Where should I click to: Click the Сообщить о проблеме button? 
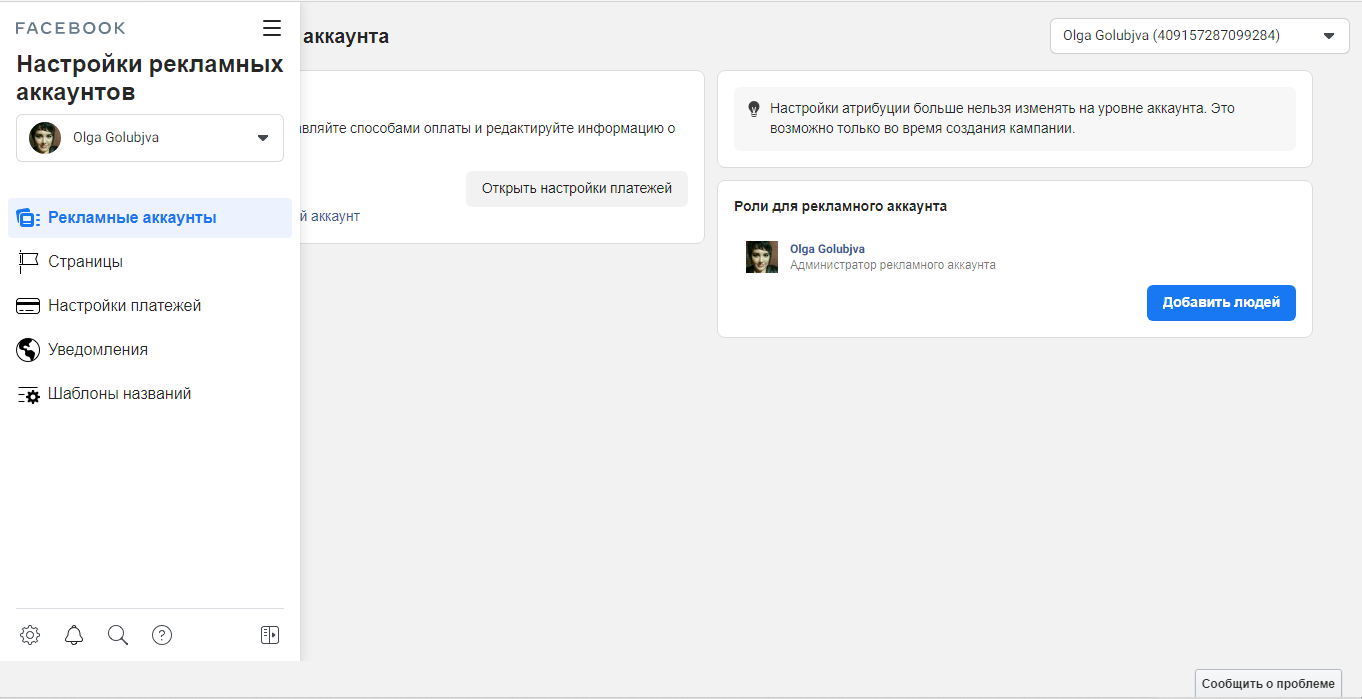[1268, 684]
